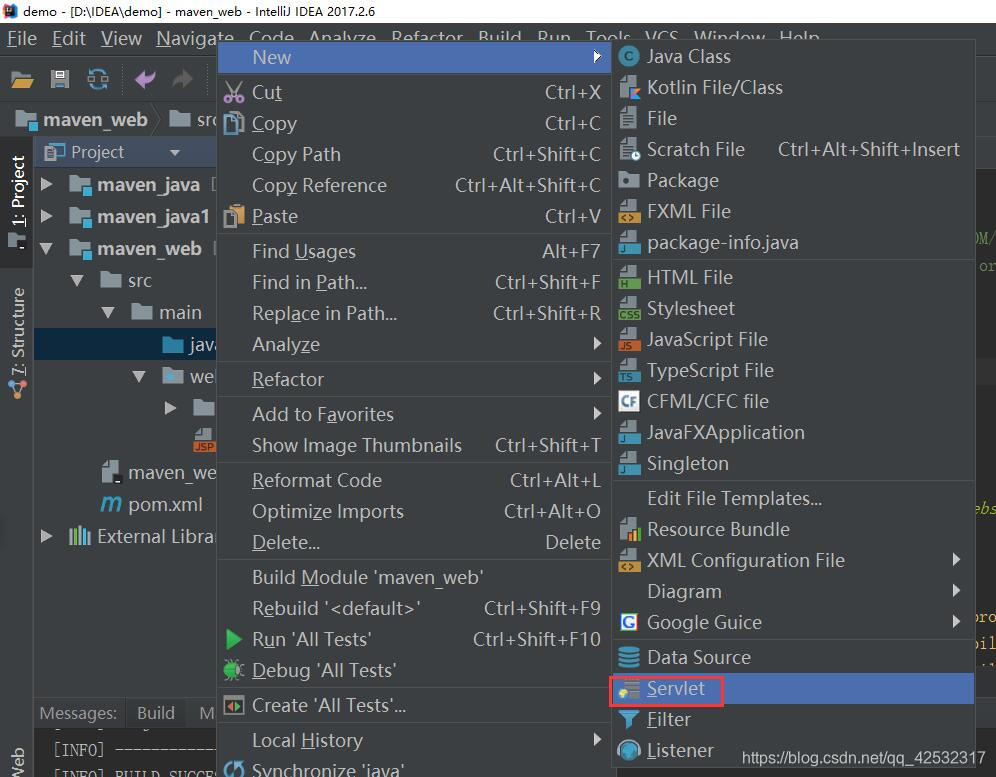Image resolution: width=996 pixels, height=777 pixels.
Task: Click the FXML File icon
Action: point(629,212)
